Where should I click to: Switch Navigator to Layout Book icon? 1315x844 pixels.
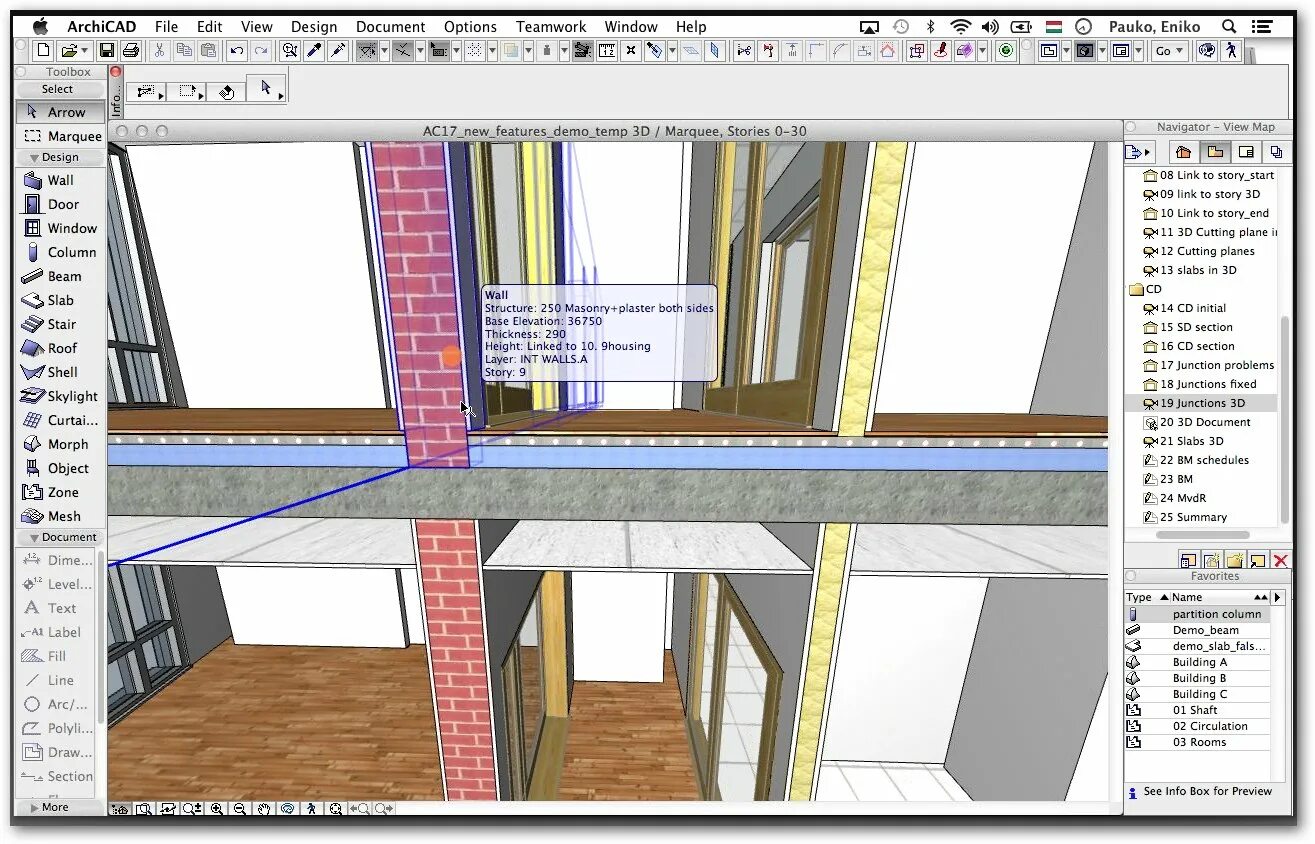tap(1246, 152)
